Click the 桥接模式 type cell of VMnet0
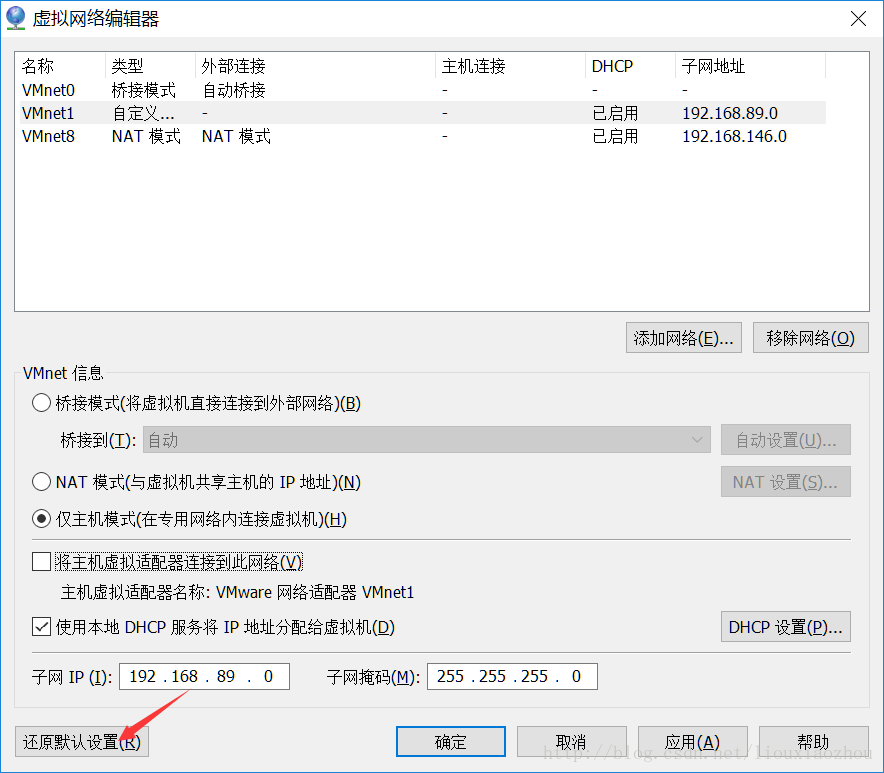 tap(144, 90)
